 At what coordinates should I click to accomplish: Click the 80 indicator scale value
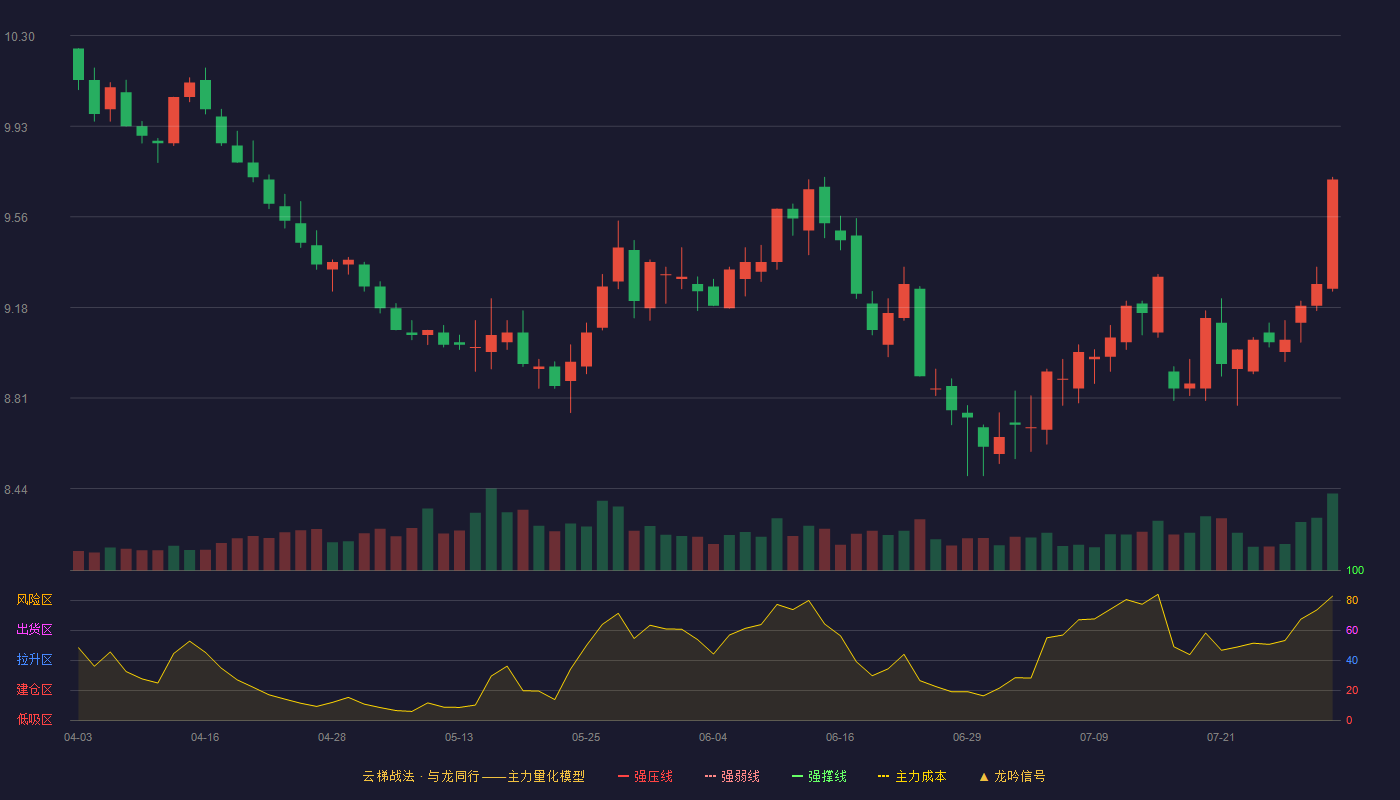(1351, 600)
